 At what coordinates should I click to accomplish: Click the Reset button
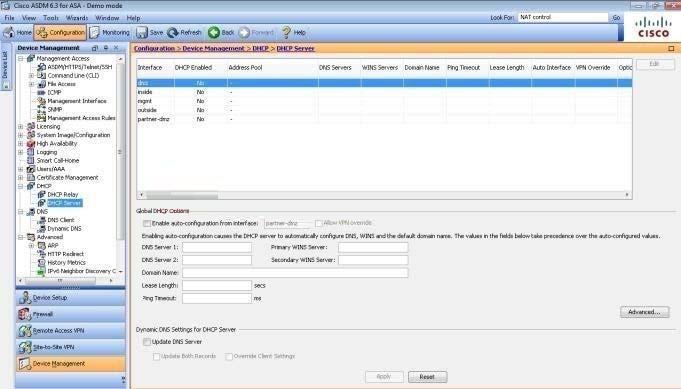(x=427, y=377)
